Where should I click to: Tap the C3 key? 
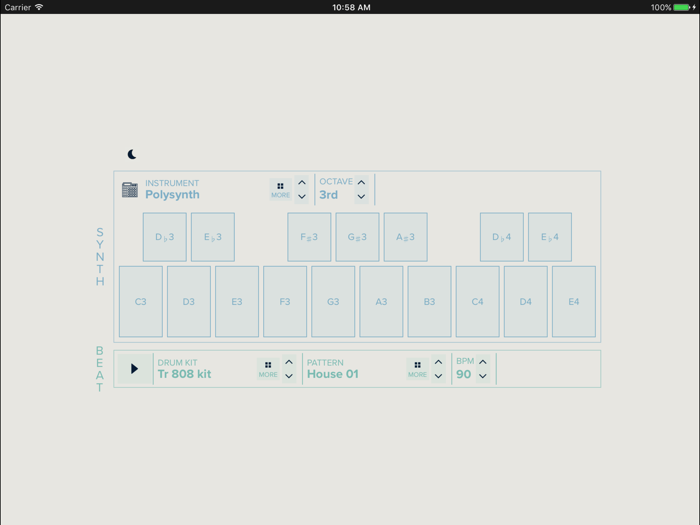click(141, 302)
